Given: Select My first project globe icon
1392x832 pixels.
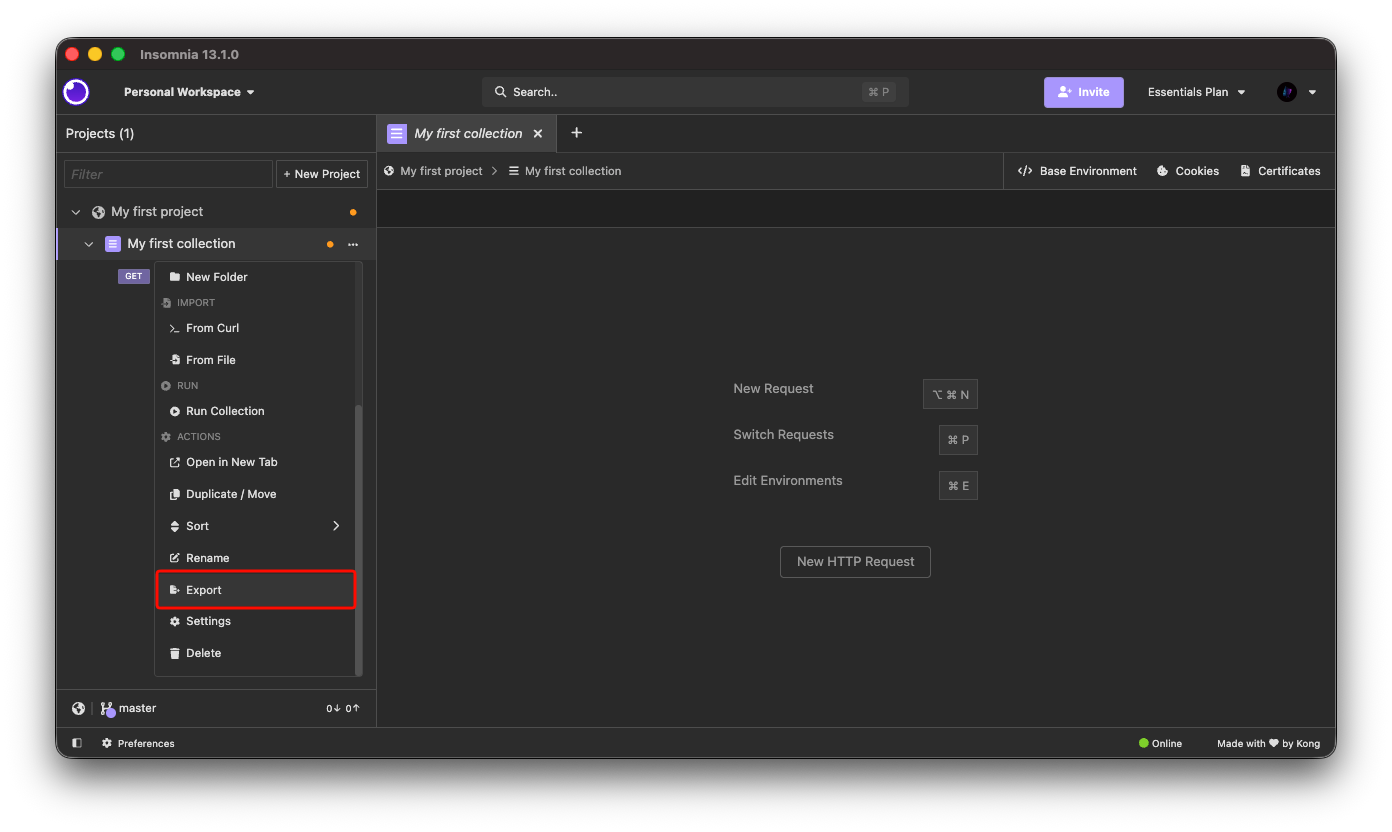Looking at the screenshot, I should [x=98, y=212].
